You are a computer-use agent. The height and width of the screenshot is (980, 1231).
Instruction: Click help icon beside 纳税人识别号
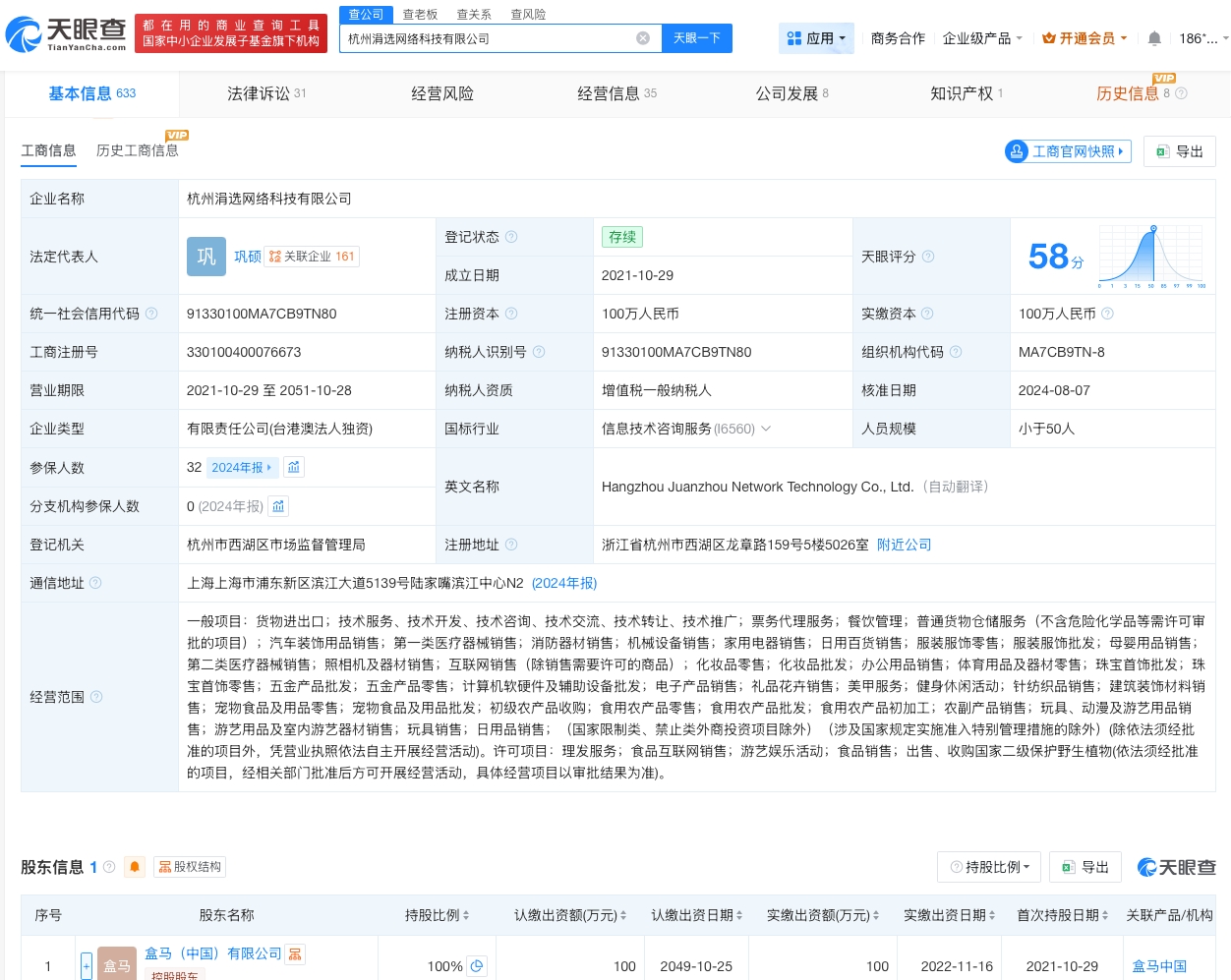coord(539,352)
